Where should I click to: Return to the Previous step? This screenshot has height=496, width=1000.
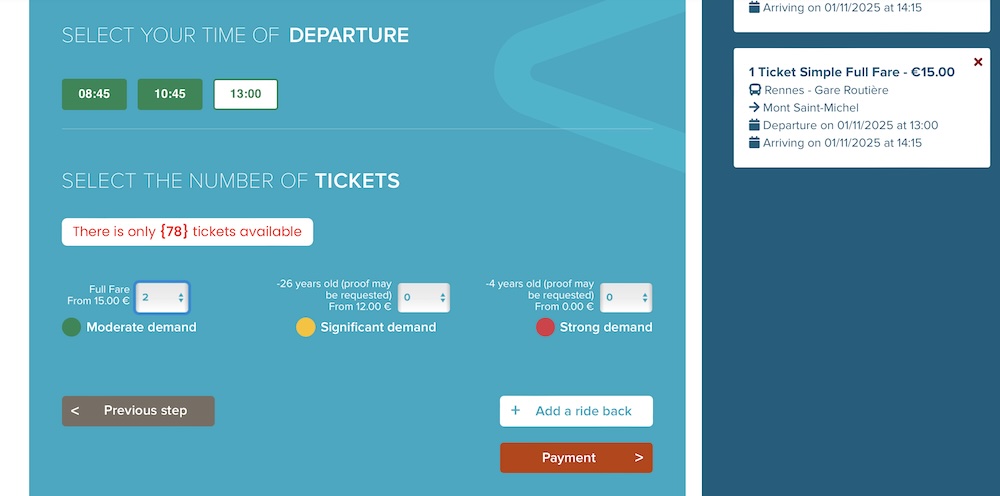coord(138,411)
